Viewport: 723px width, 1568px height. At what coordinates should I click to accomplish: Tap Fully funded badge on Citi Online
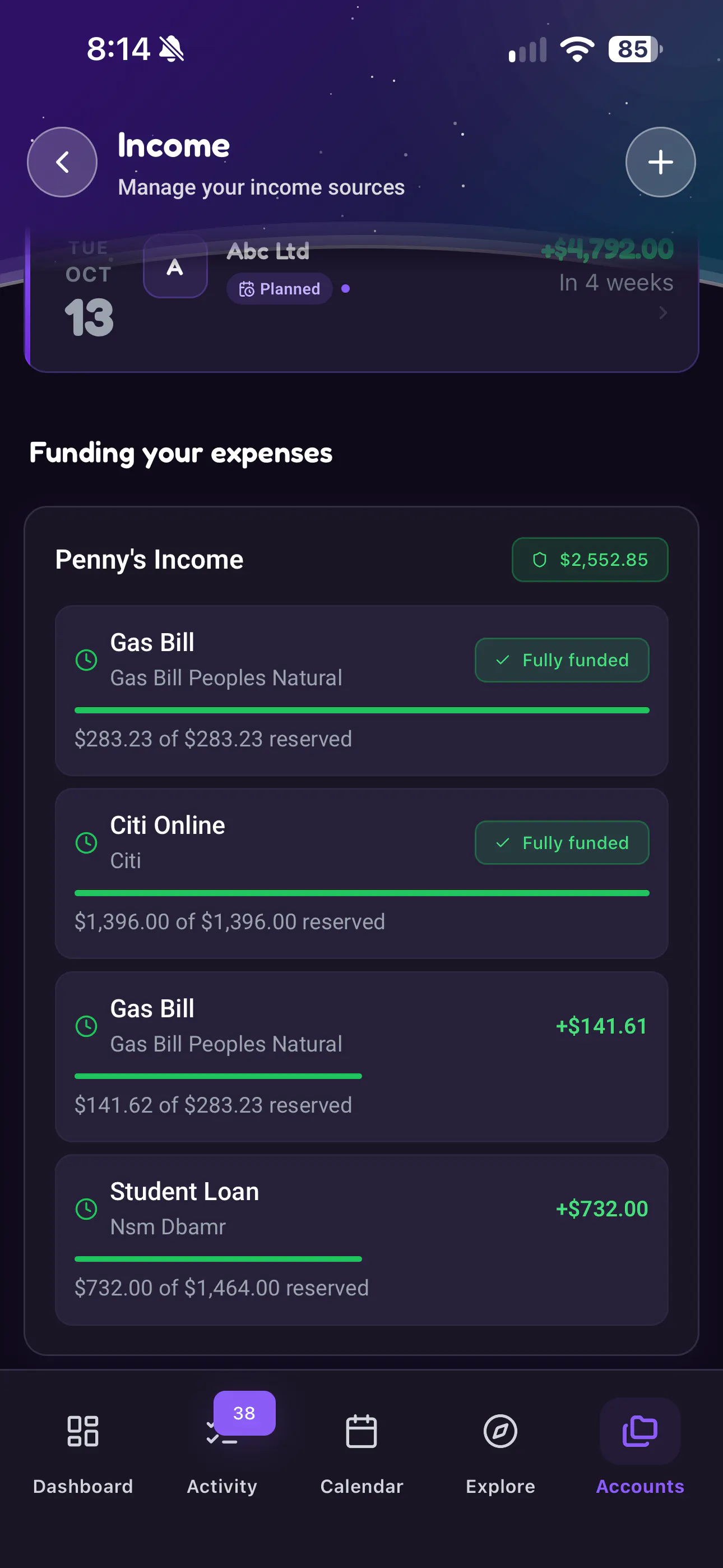[x=562, y=842]
